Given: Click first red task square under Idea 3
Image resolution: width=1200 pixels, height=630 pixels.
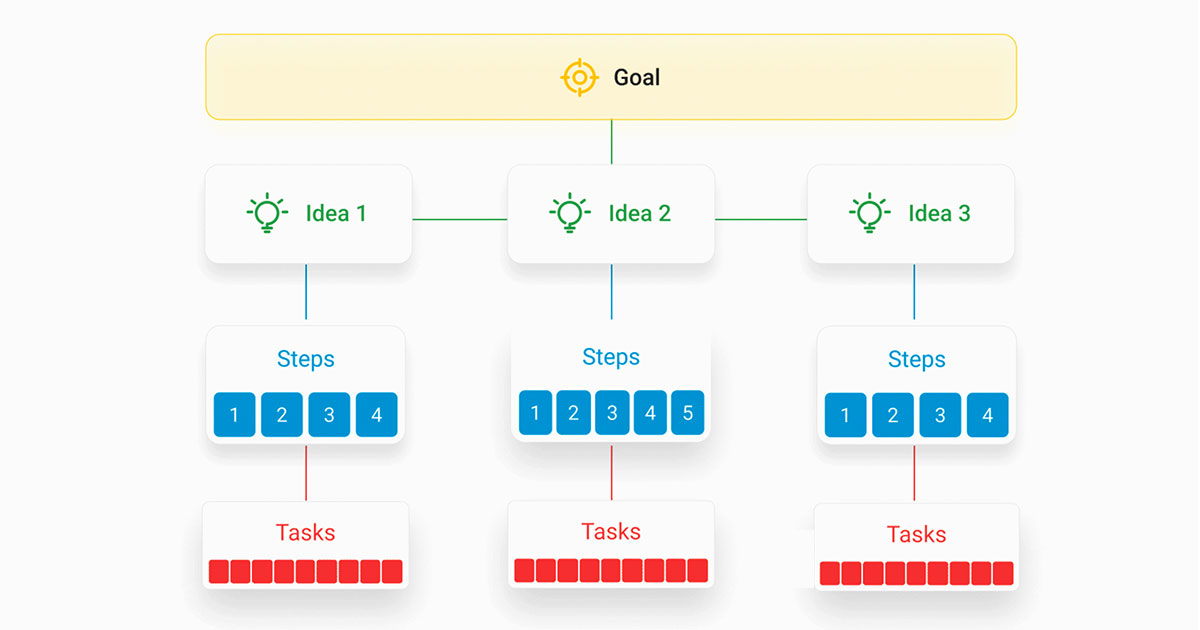Looking at the screenshot, I should [830, 573].
